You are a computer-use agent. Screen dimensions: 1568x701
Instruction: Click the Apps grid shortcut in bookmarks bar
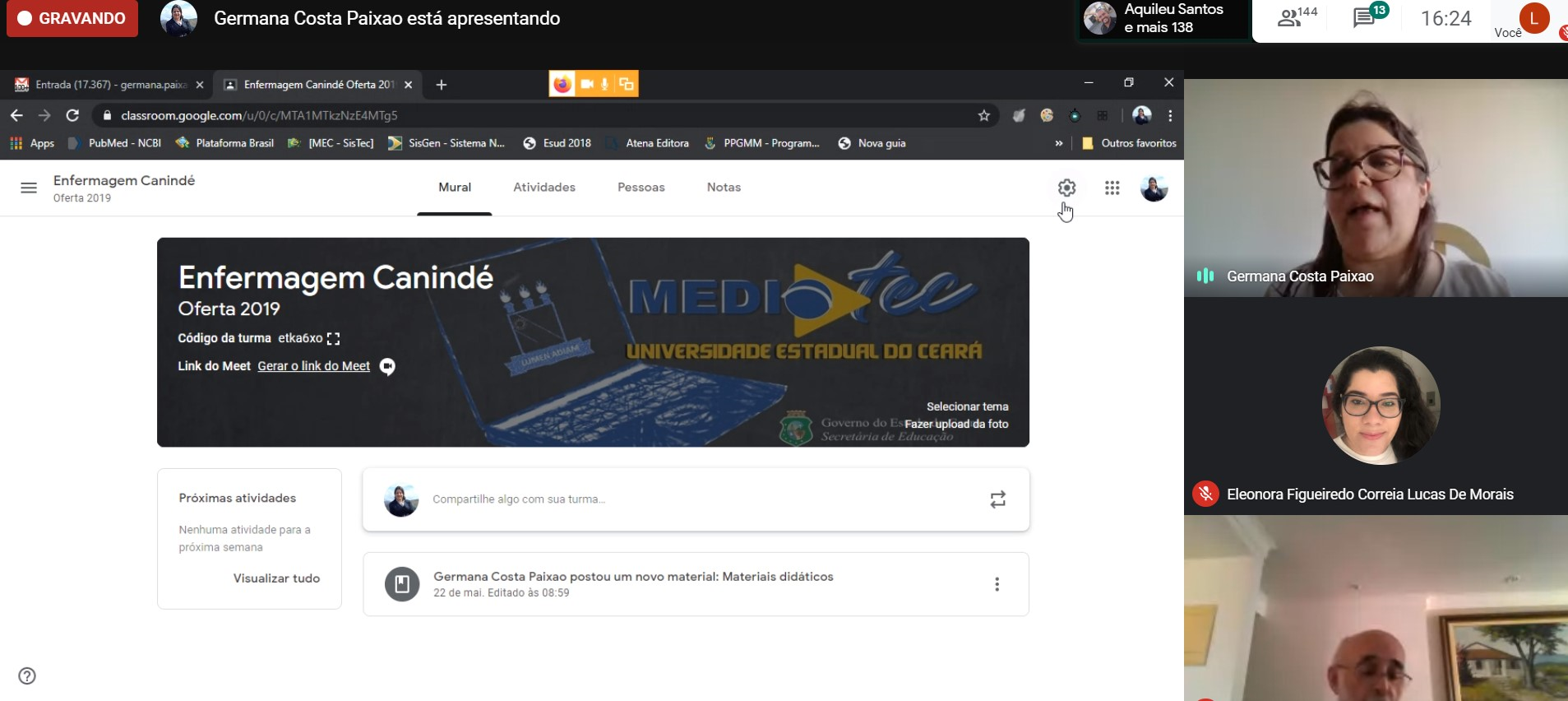click(x=32, y=143)
